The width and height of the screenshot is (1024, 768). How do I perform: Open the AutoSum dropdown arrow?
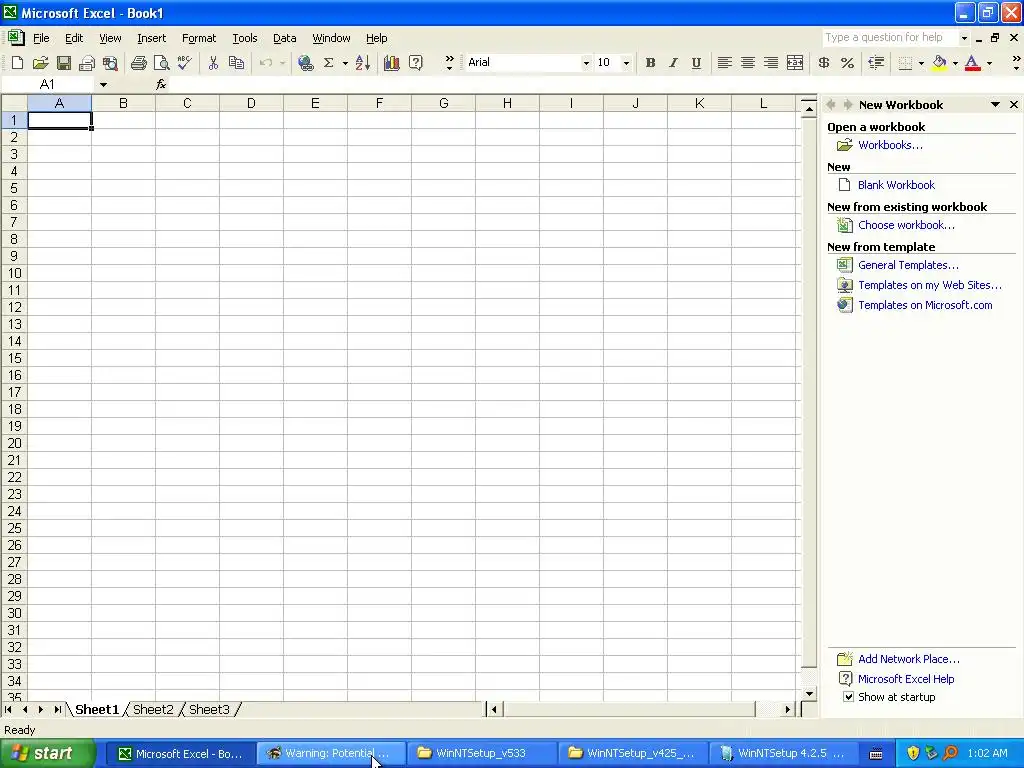(345, 63)
